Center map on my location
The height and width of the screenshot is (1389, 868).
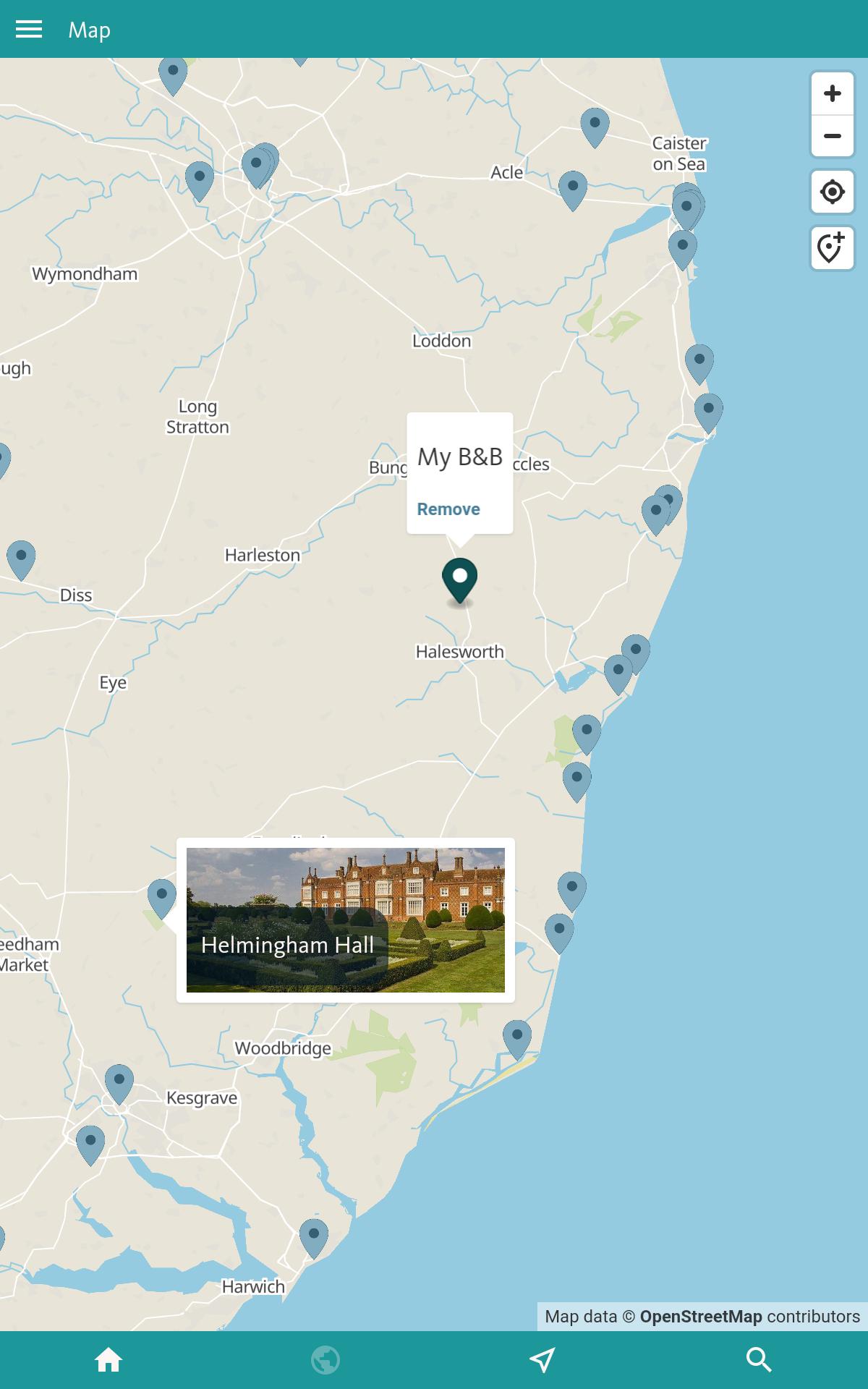[833, 192]
